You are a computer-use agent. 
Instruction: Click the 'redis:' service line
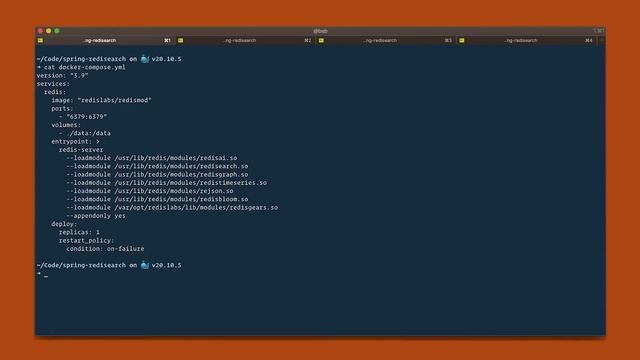coord(55,92)
